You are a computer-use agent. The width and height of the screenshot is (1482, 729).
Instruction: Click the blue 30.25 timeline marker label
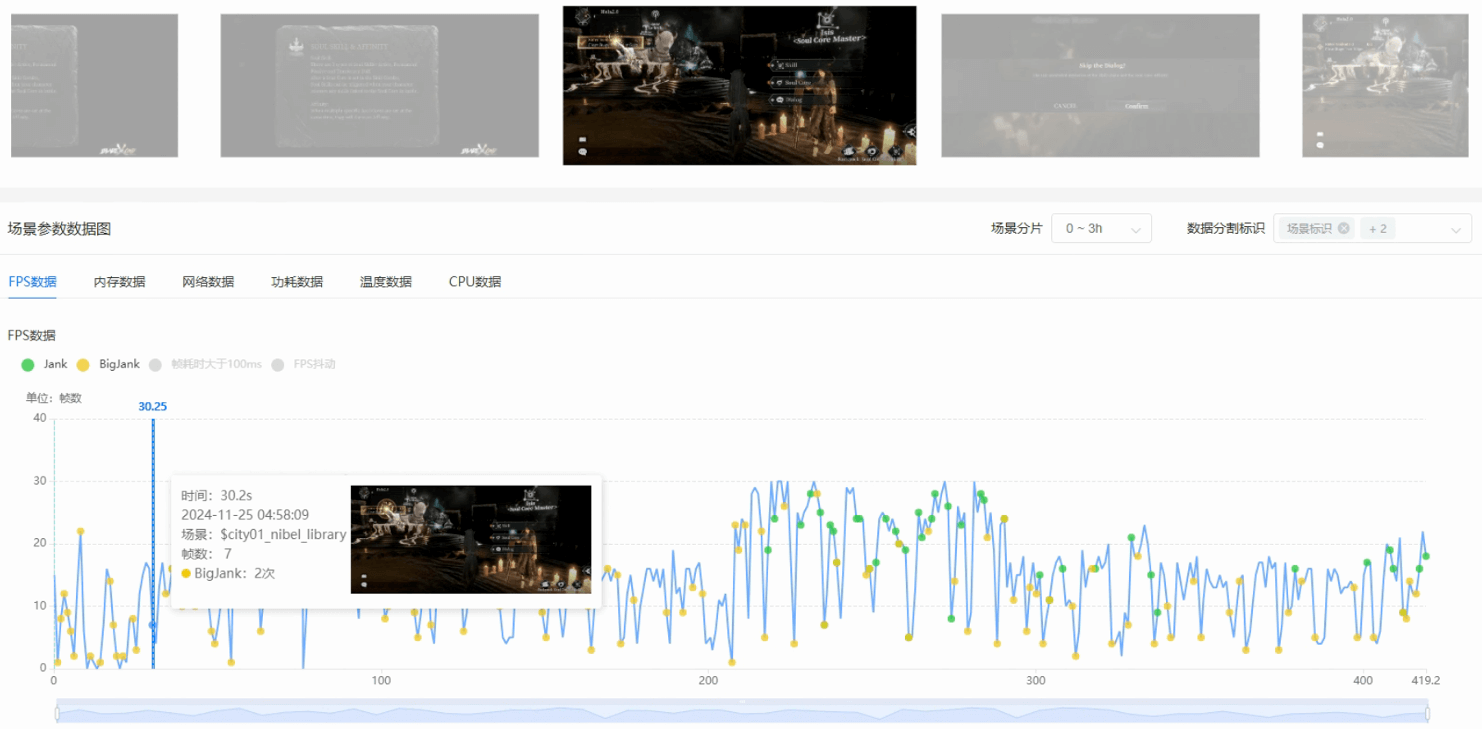[x=153, y=406]
